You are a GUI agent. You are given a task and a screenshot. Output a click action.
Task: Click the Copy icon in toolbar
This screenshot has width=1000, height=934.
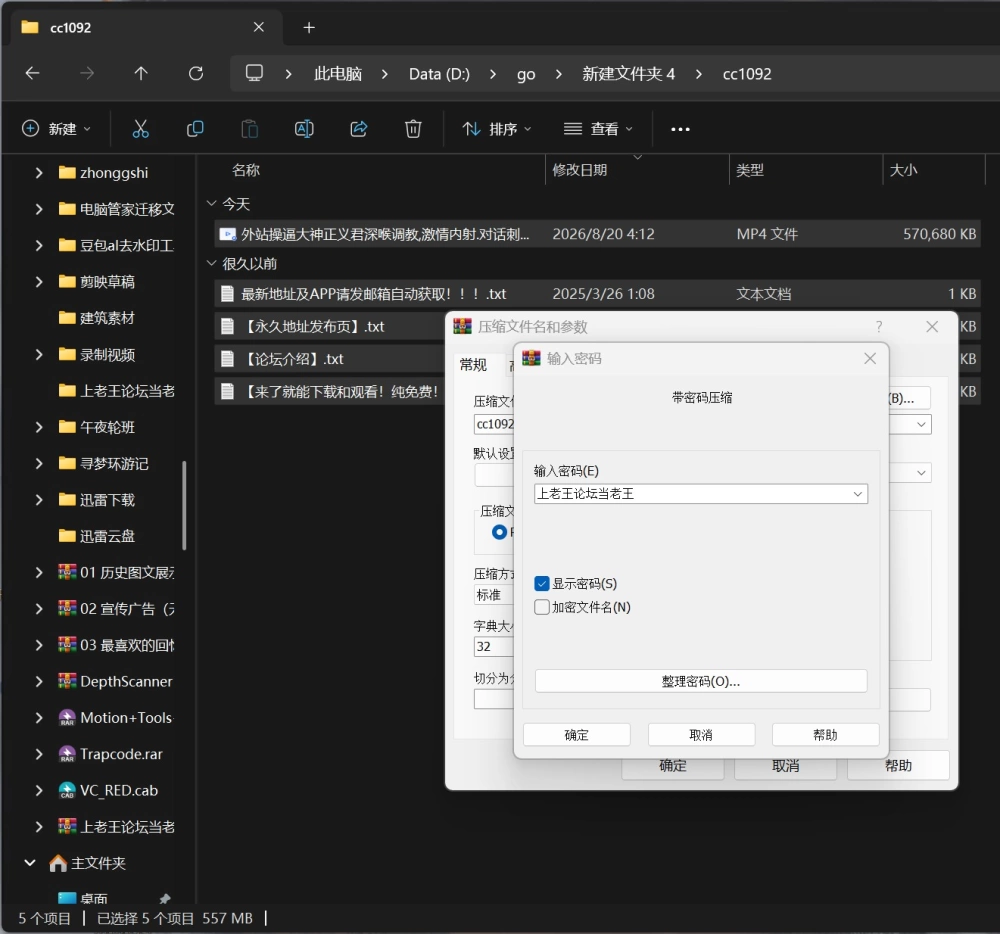(x=195, y=129)
